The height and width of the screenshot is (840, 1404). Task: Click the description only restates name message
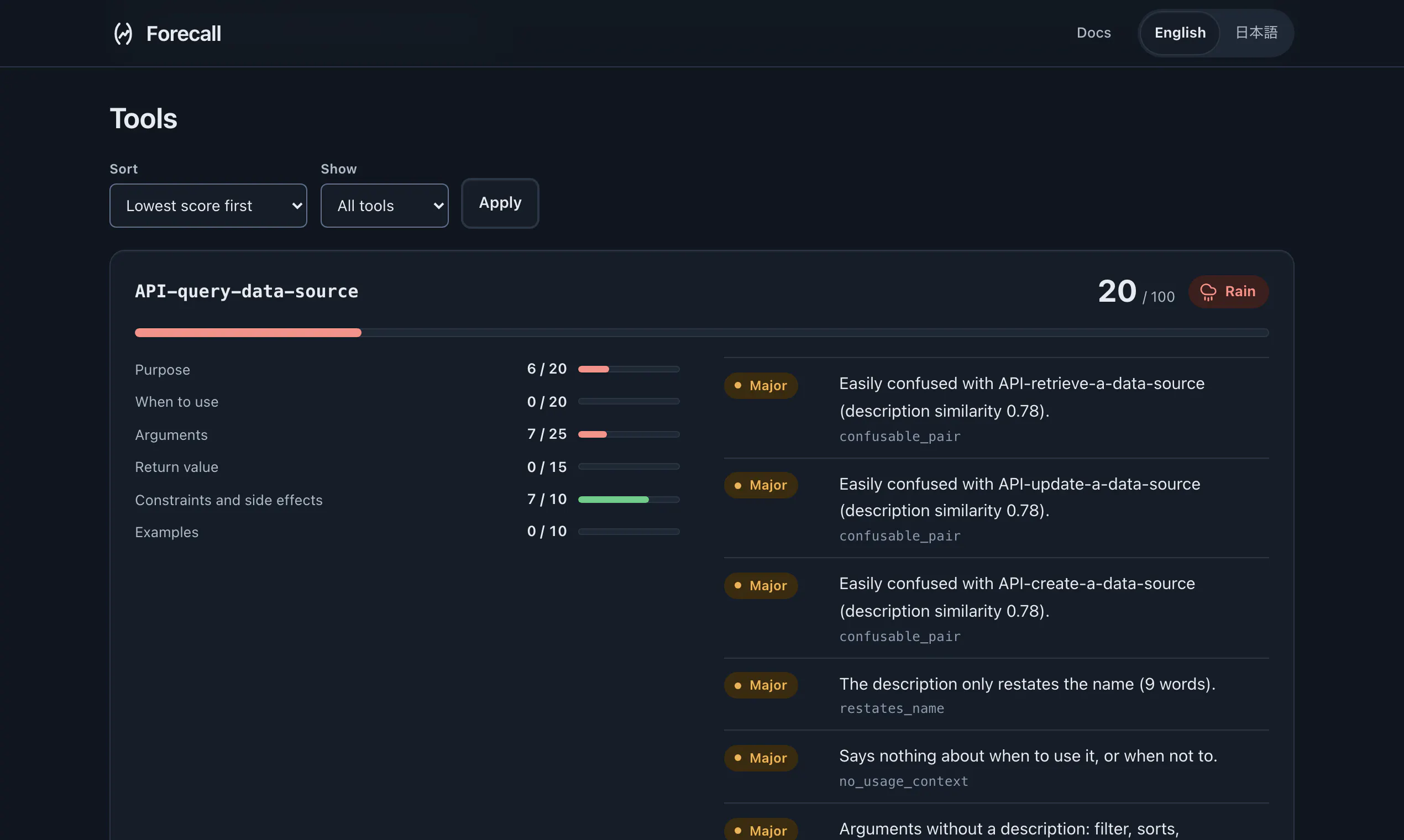pyautogui.click(x=1027, y=684)
